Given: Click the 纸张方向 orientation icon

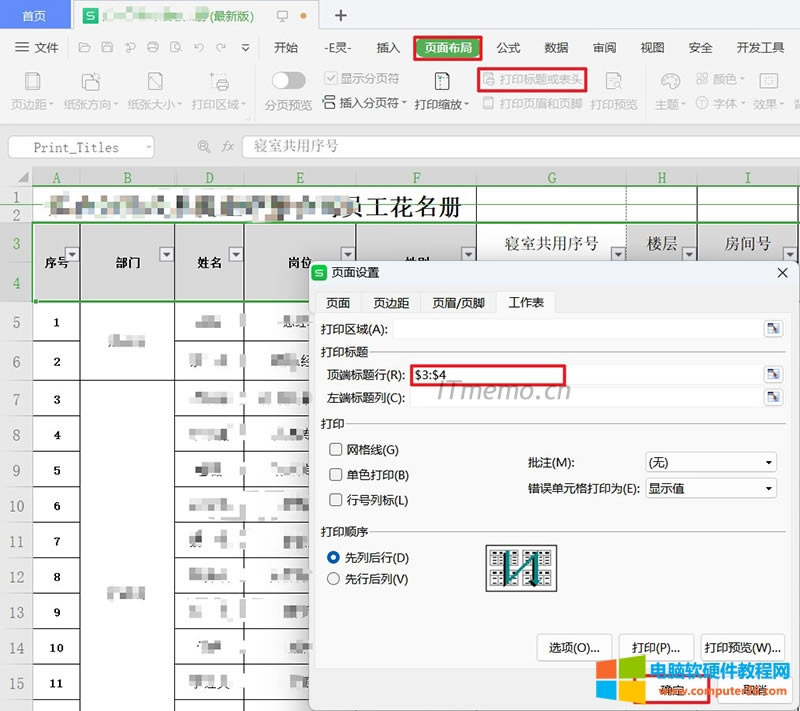Looking at the screenshot, I should 91,82.
